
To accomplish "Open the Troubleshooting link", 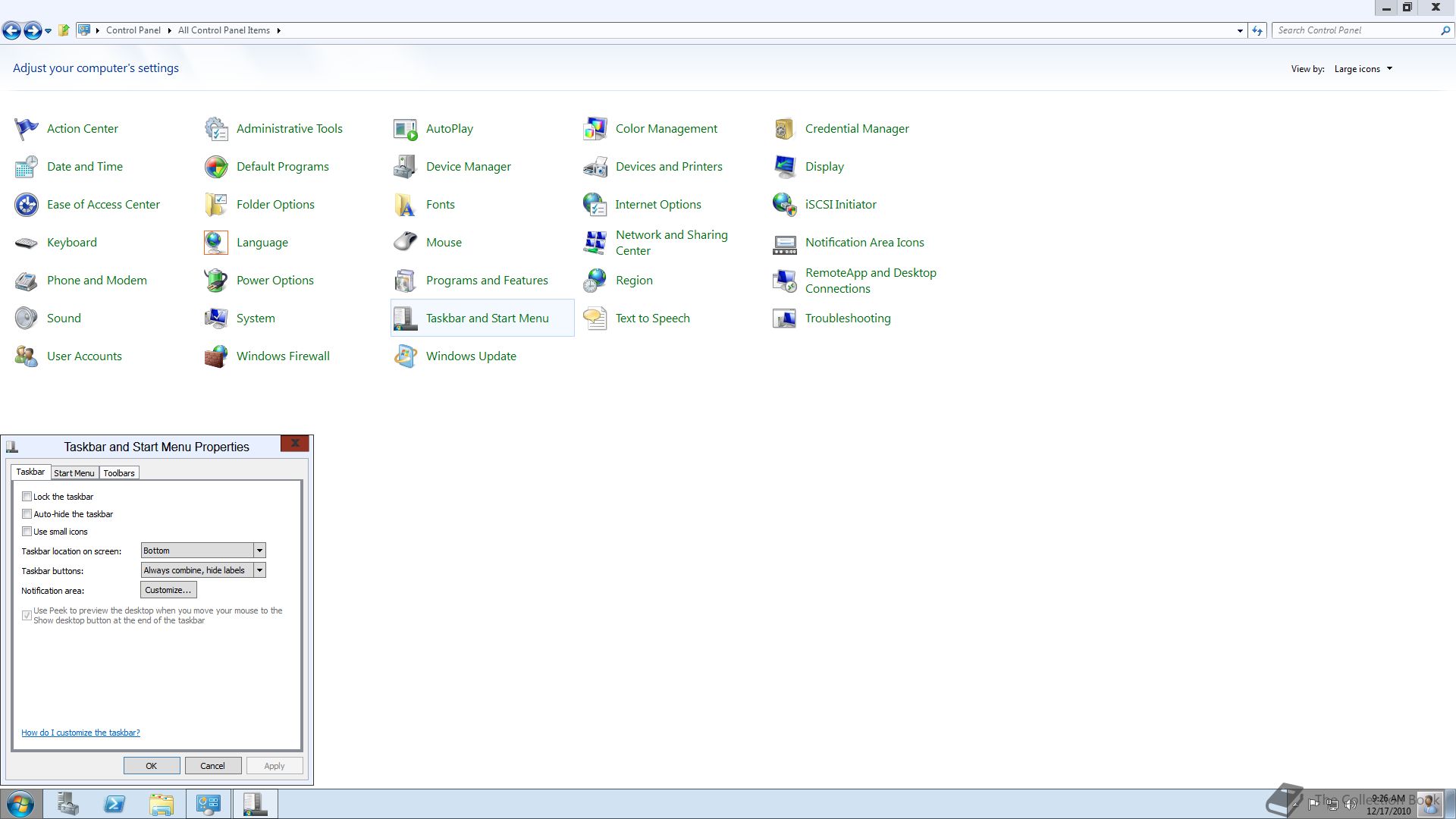I will 848,318.
